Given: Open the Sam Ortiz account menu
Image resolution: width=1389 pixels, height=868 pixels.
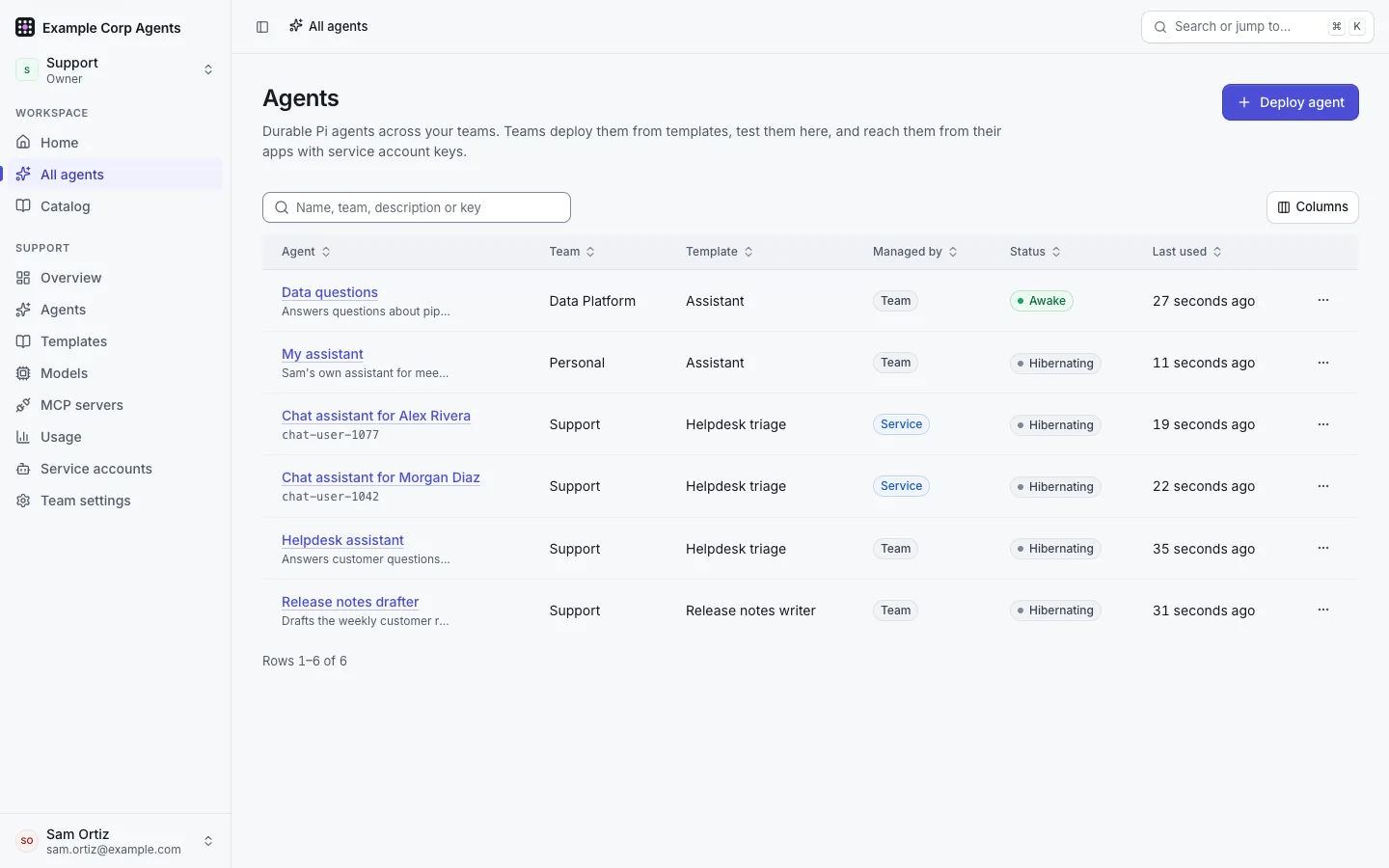Looking at the screenshot, I should click(116, 841).
